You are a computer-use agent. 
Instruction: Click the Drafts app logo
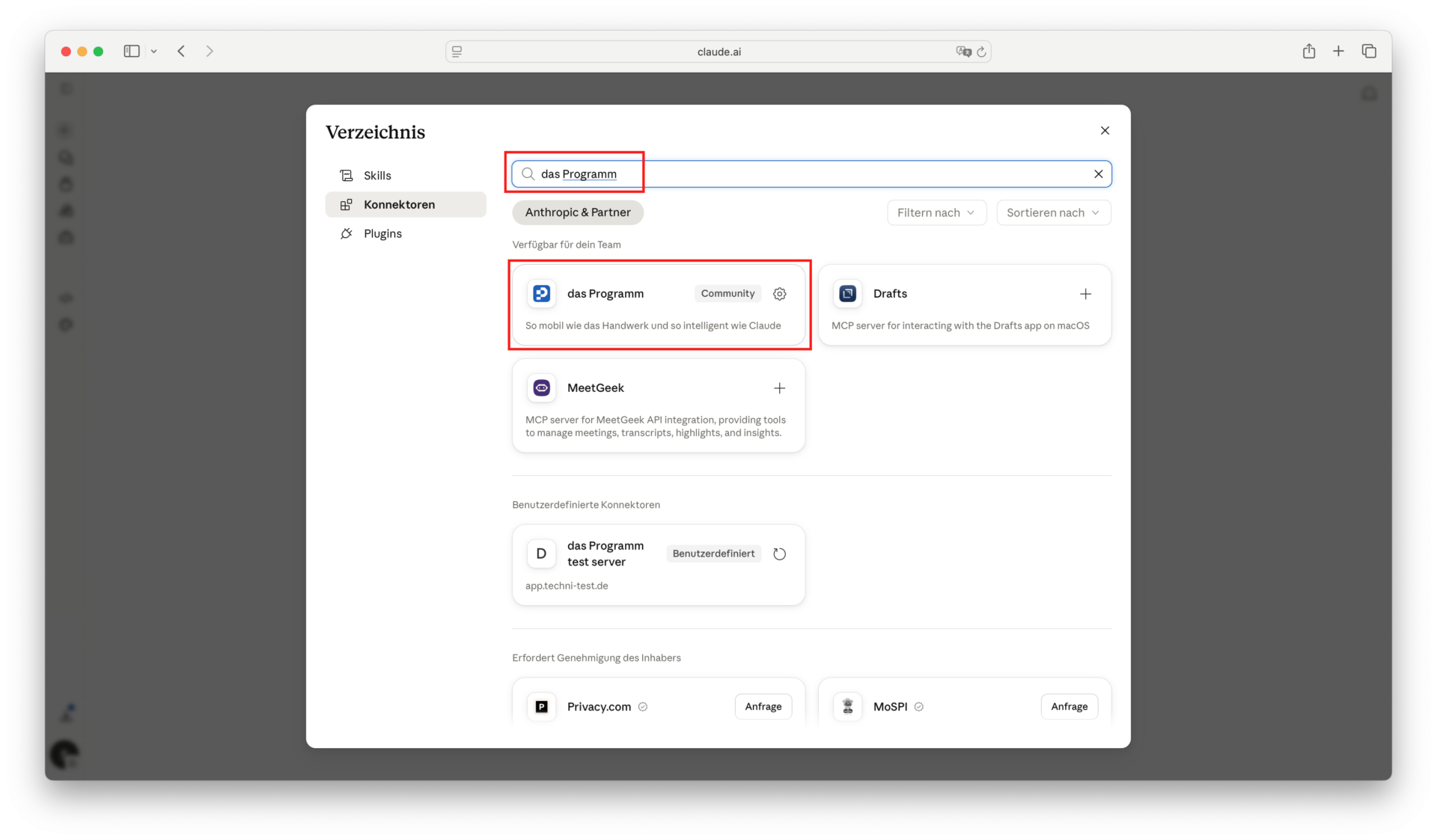[847, 294]
